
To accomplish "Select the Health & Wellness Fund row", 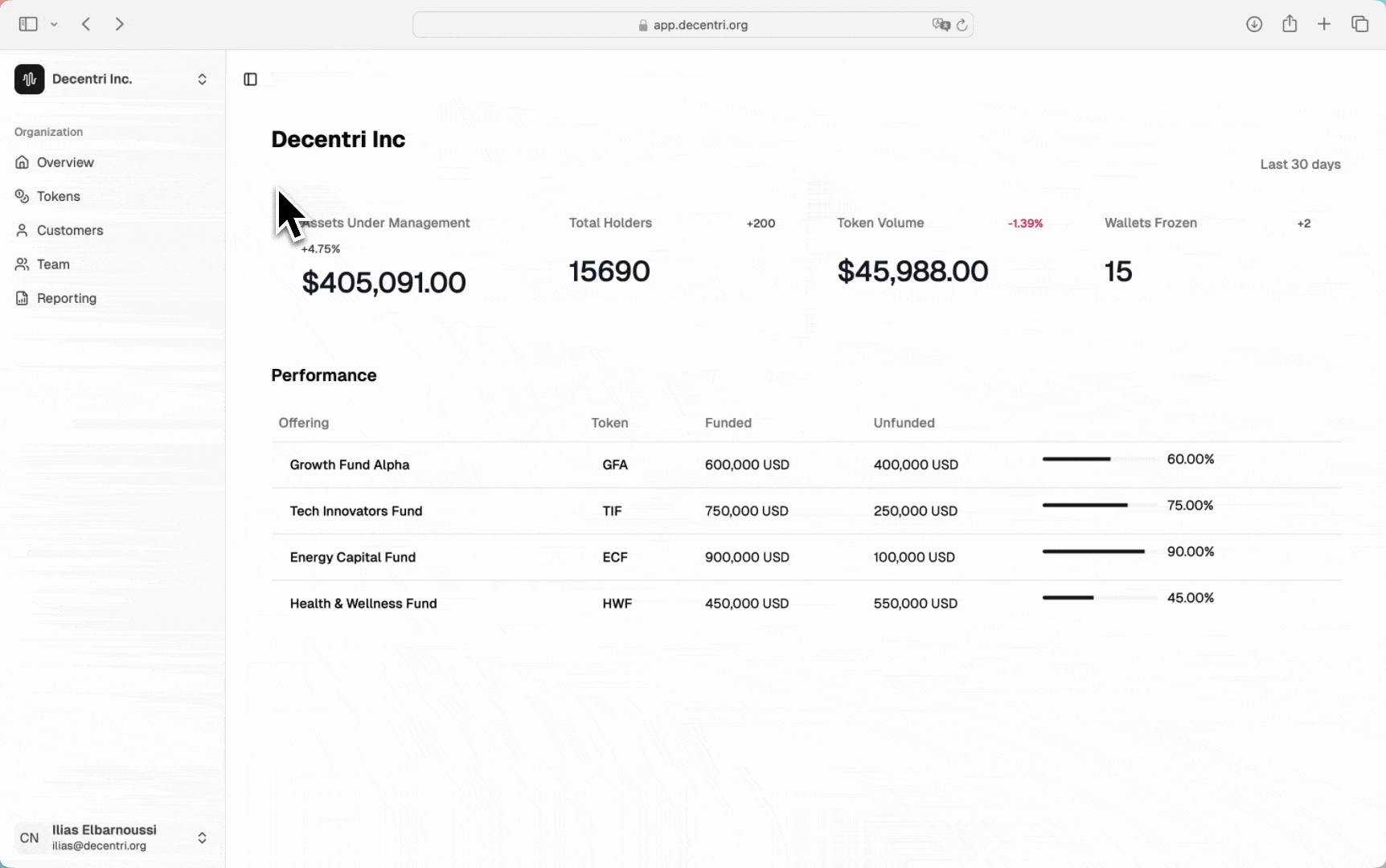I will tap(363, 604).
